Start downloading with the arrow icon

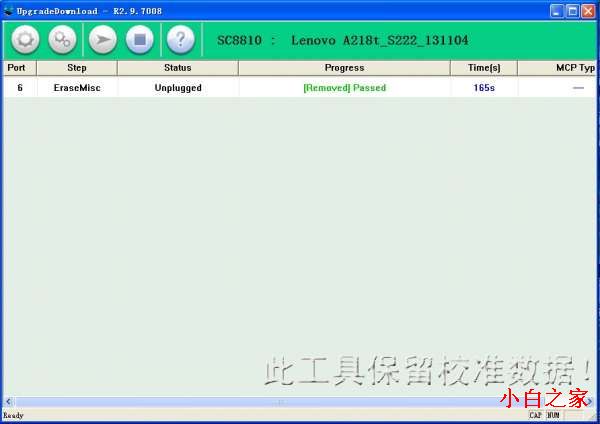click(103, 39)
